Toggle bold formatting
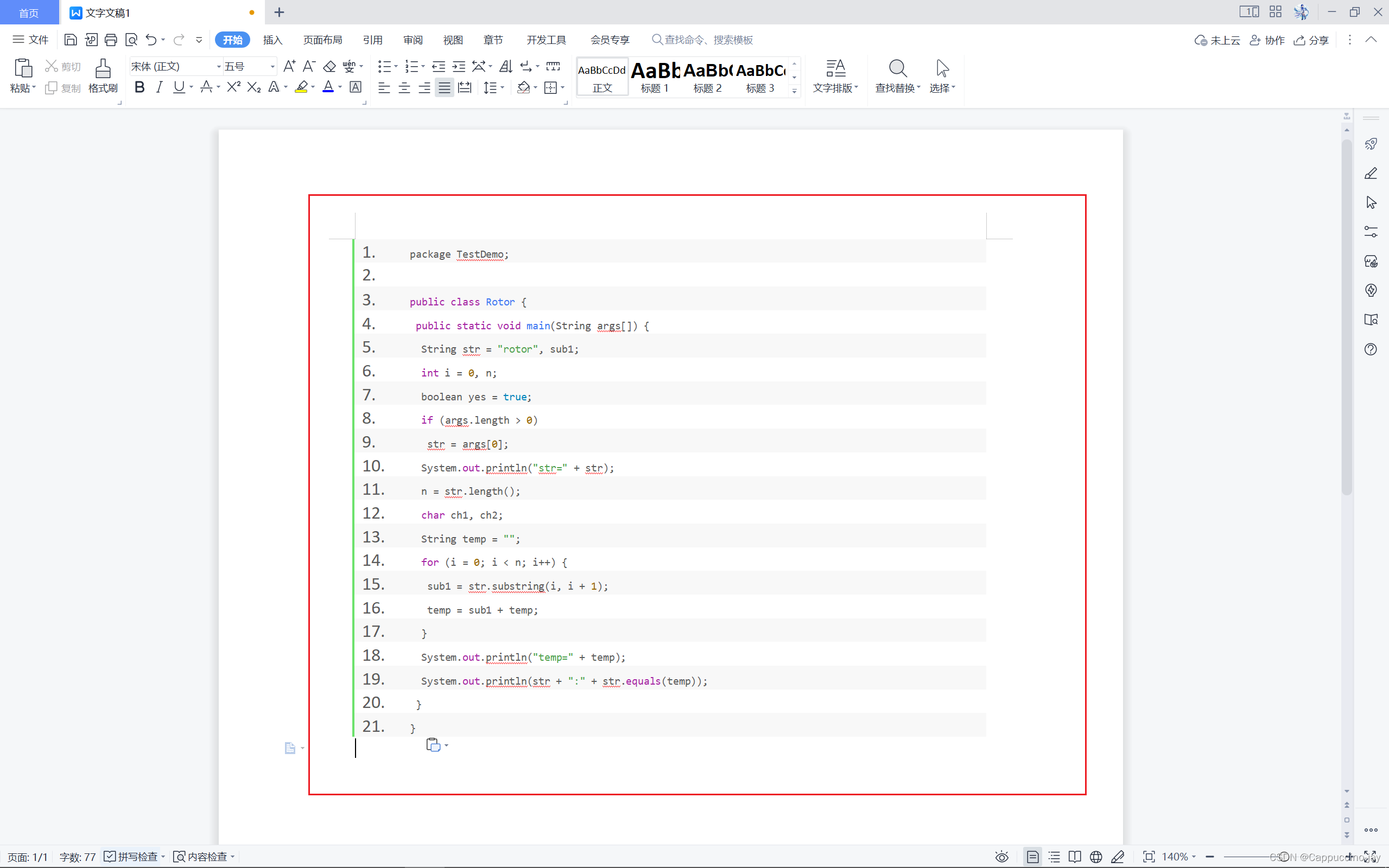The image size is (1389, 868). click(x=139, y=87)
